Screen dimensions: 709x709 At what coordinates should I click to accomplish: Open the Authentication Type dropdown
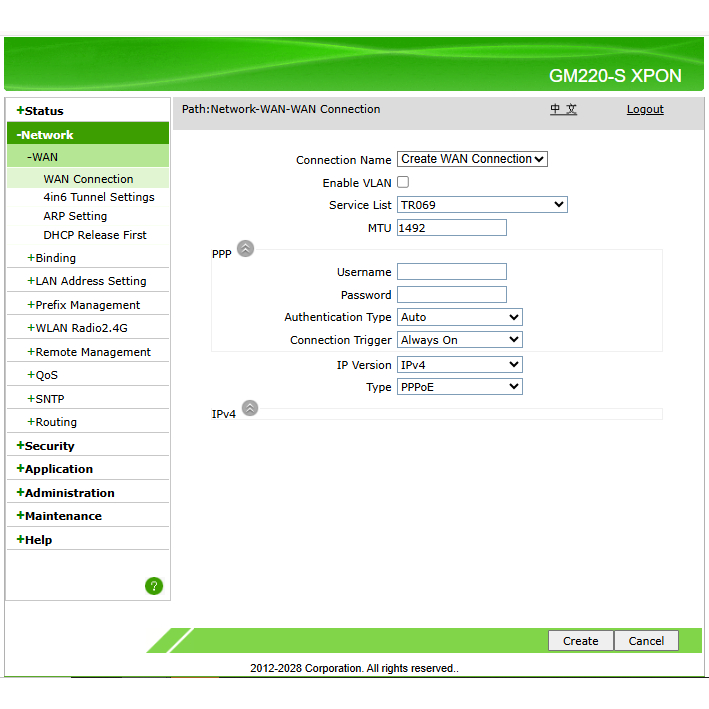point(459,317)
